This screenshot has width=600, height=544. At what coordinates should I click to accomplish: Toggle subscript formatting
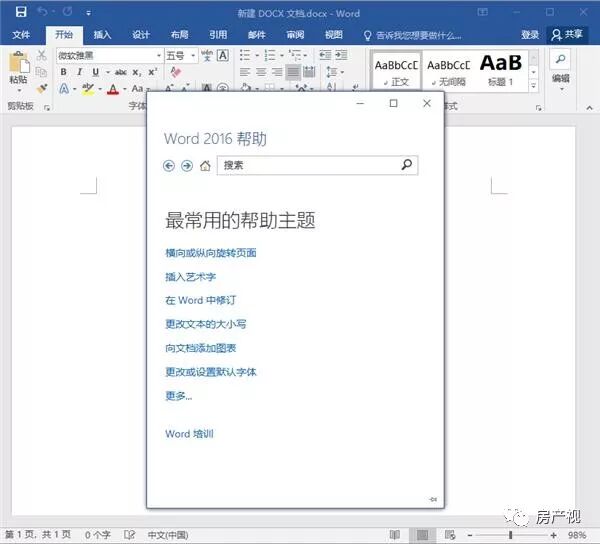point(137,72)
